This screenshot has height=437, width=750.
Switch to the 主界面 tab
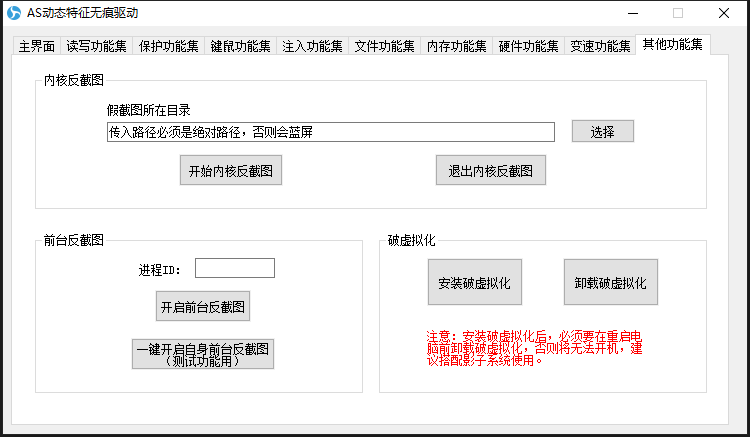pyautogui.click(x=36, y=47)
